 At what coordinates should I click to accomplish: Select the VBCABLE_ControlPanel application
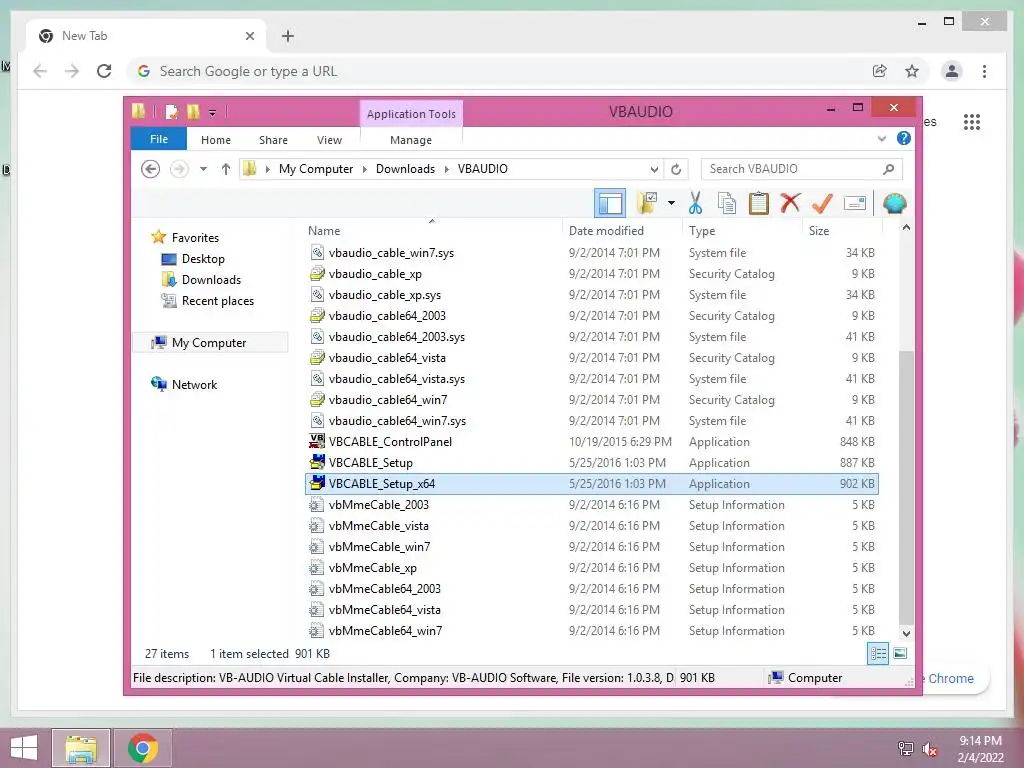(x=592, y=442)
